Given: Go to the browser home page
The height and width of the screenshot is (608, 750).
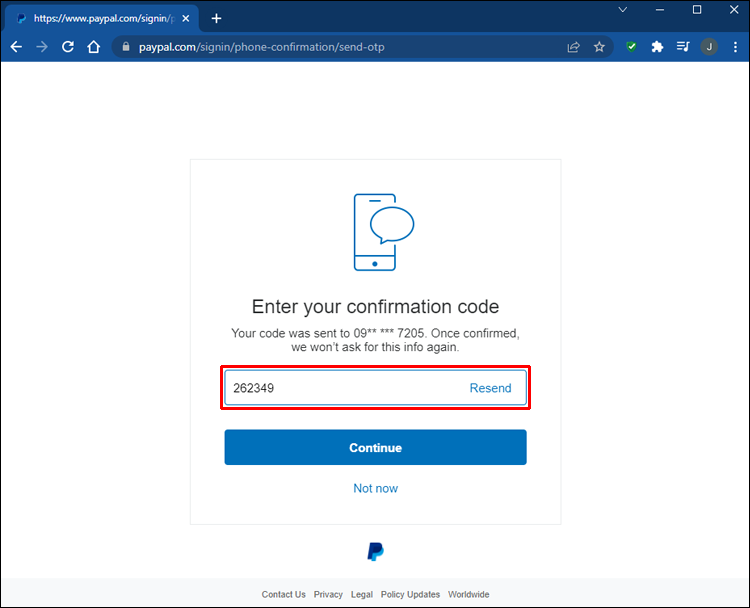Looking at the screenshot, I should click(x=94, y=46).
